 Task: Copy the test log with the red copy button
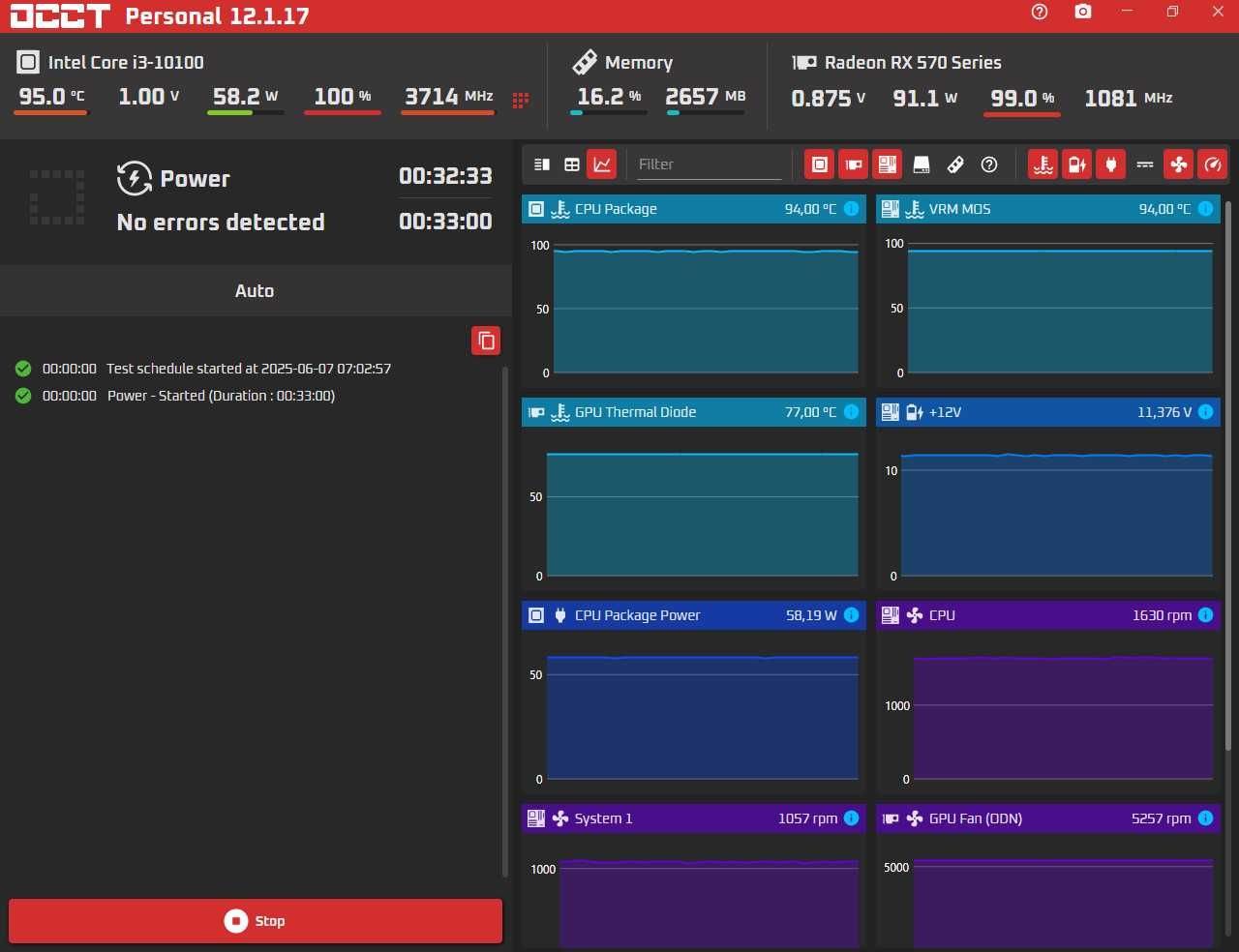pyautogui.click(x=486, y=341)
